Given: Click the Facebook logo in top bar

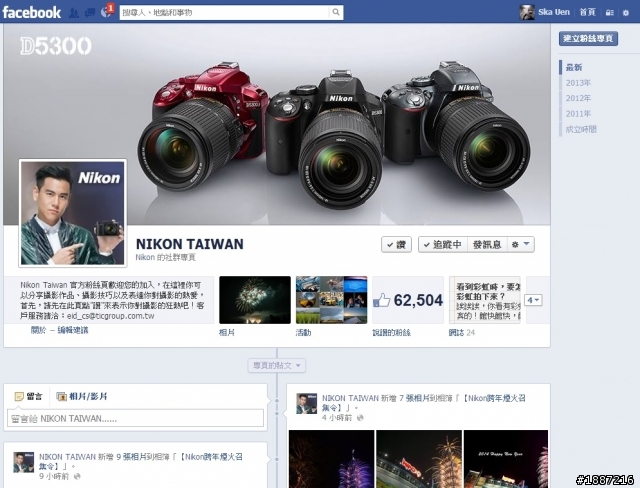Looking at the screenshot, I should (31, 12).
